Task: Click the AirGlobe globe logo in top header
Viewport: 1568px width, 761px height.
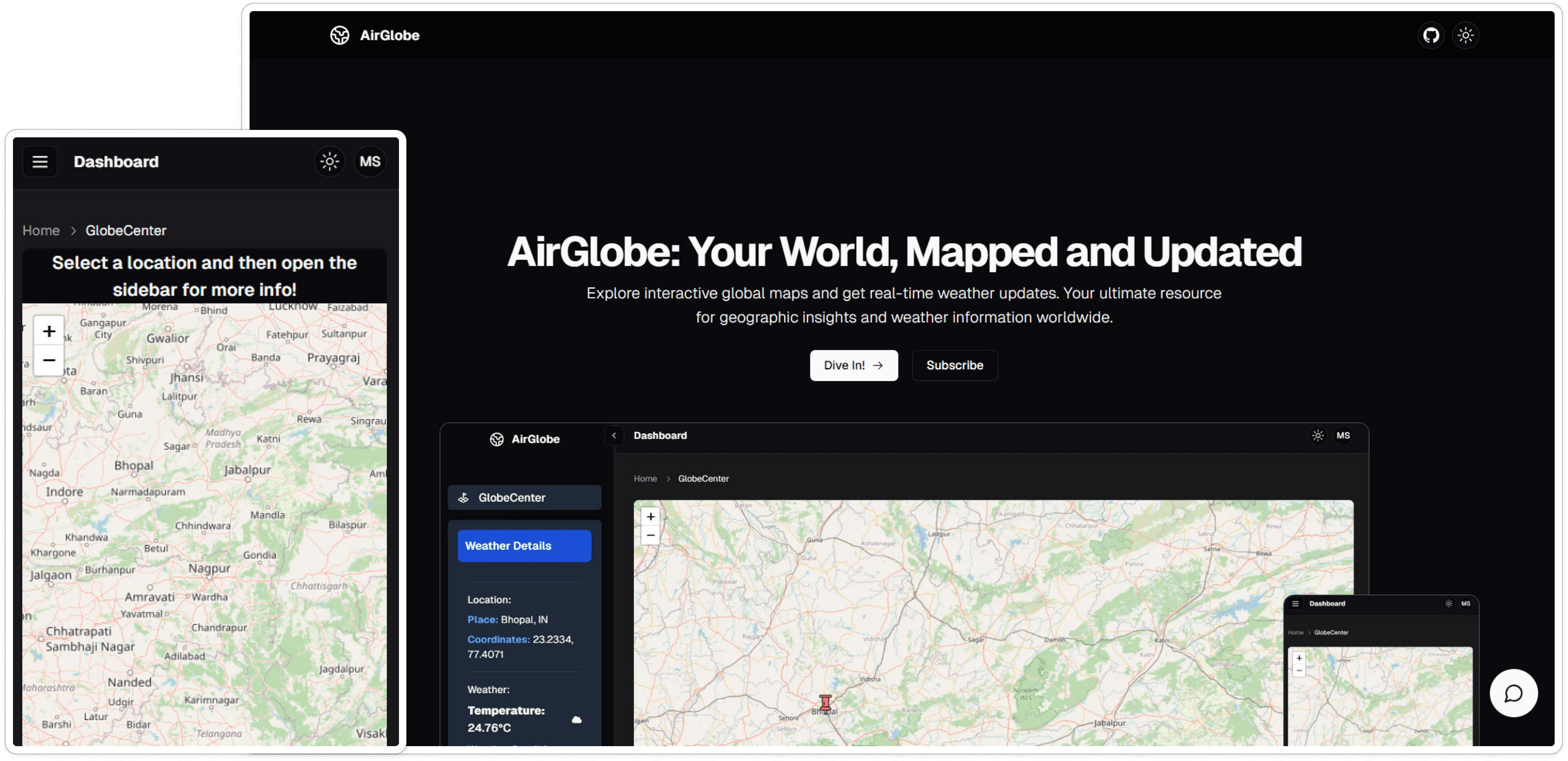Action: click(340, 35)
